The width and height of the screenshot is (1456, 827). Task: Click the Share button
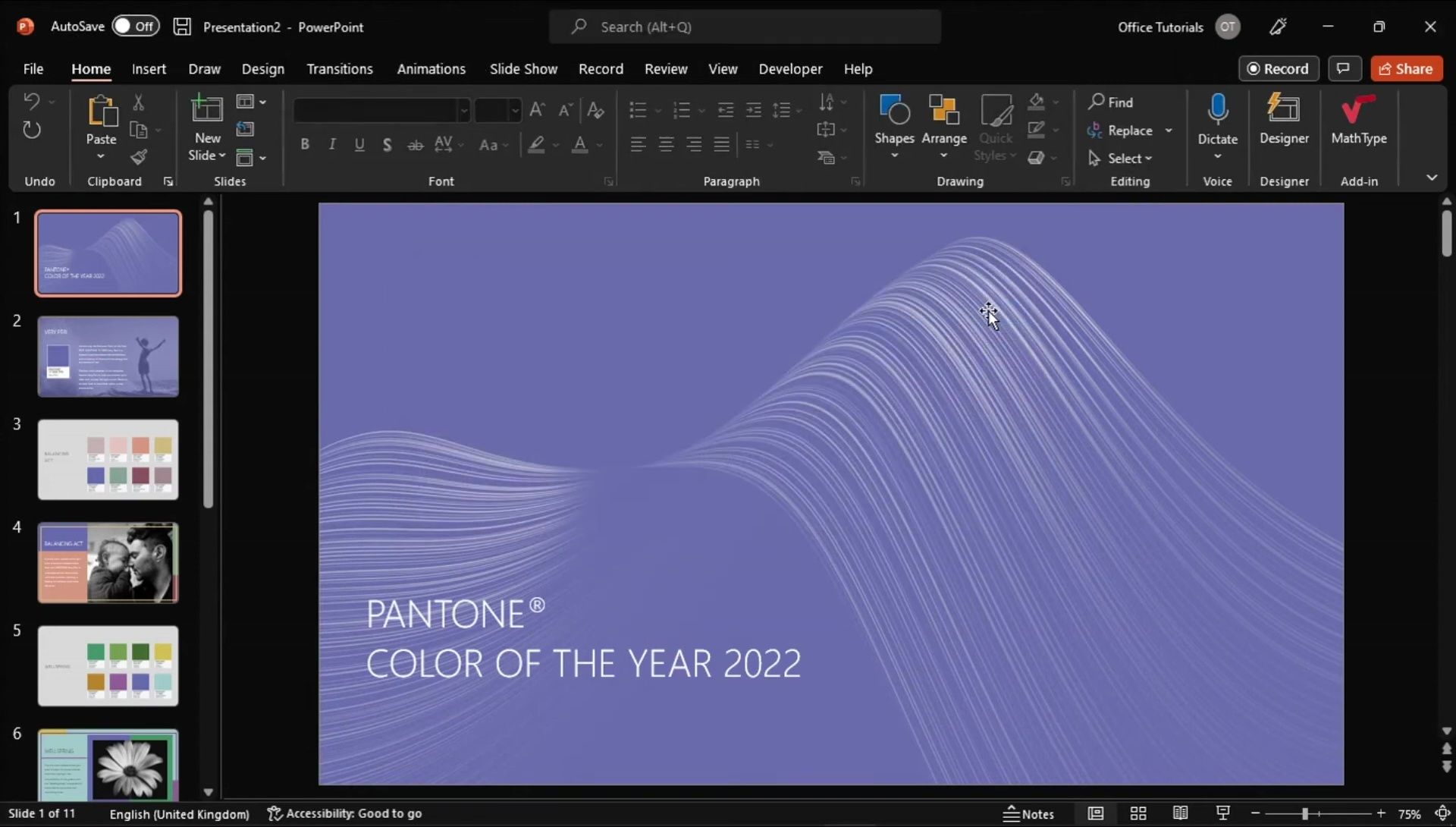[x=1406, y=68]
